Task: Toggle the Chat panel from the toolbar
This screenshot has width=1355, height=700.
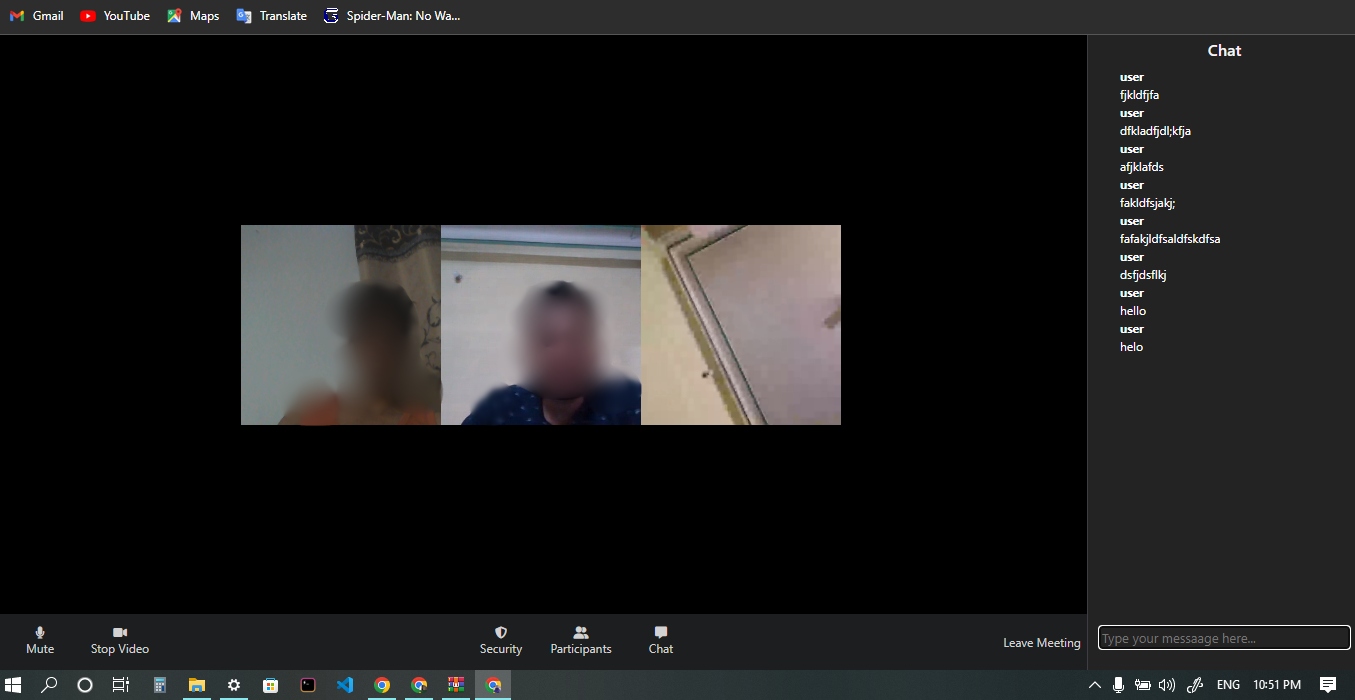Action: coord(661,640)
